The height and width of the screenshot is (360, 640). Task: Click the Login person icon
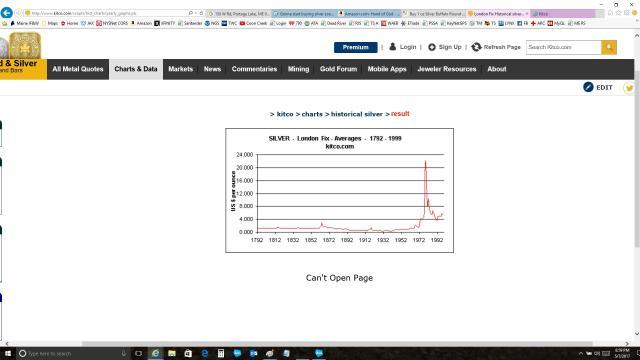(x=392, y=47)
